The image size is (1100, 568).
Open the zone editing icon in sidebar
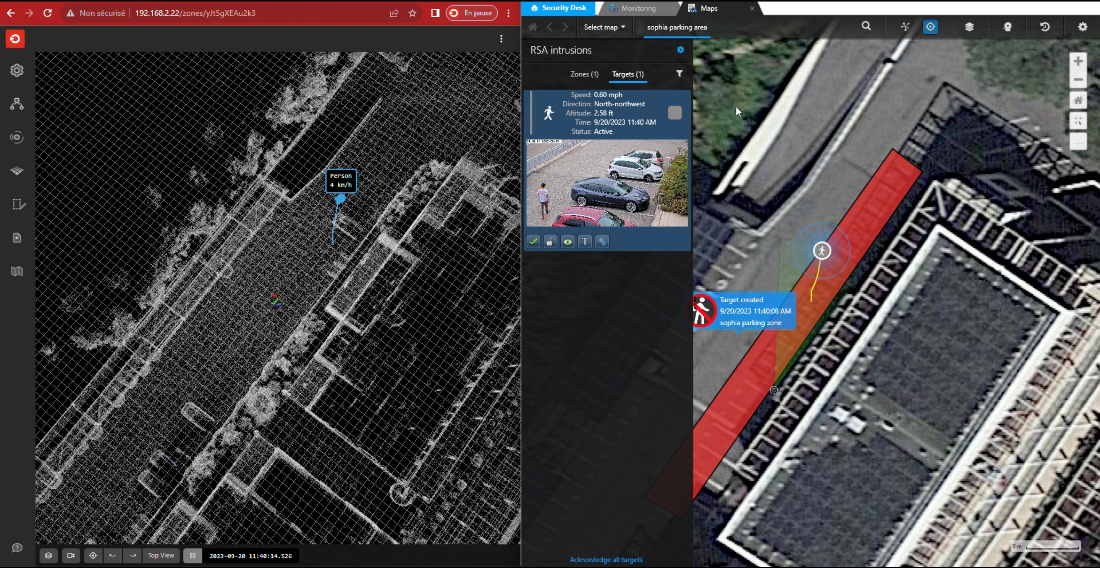tap(18, 205)
